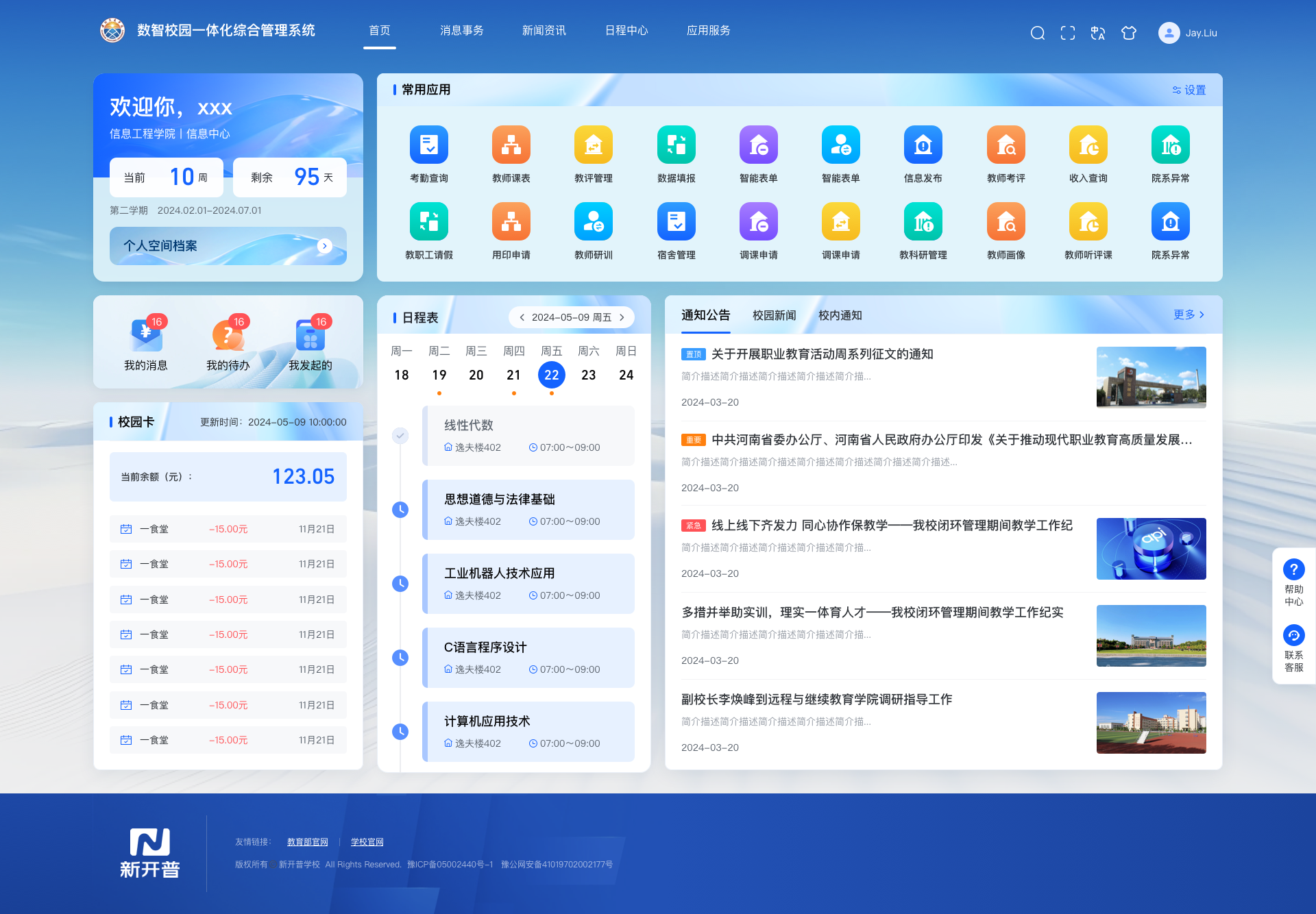
Task: Go to previous date in 日程表
Action: (x=522, y=317)
